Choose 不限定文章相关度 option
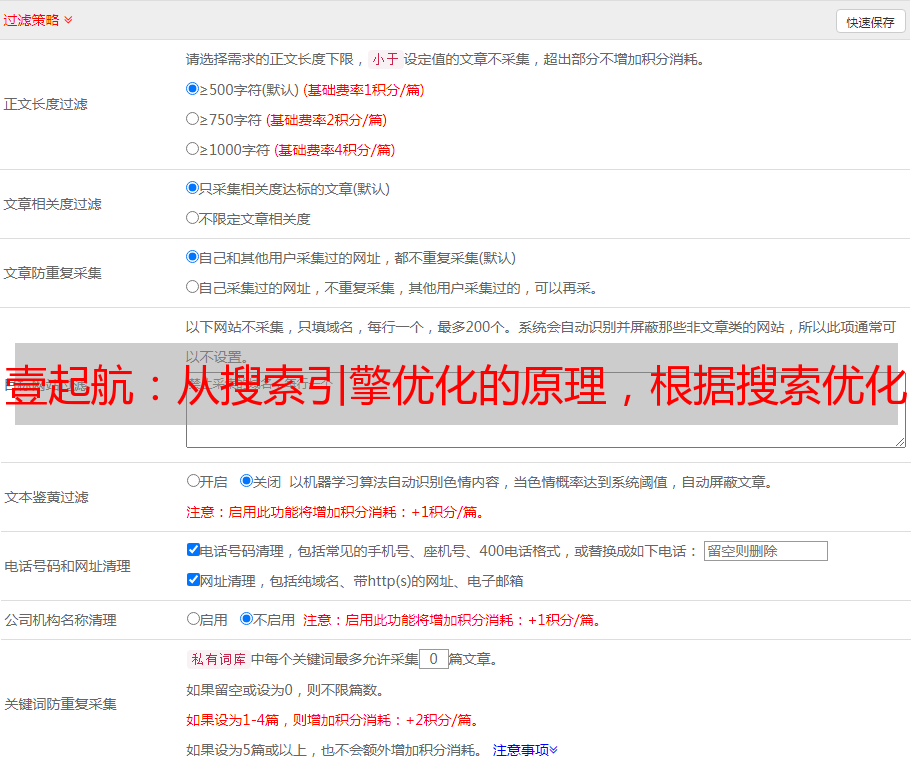Screen dimensions: 912x768 click(x=192, y=218)
